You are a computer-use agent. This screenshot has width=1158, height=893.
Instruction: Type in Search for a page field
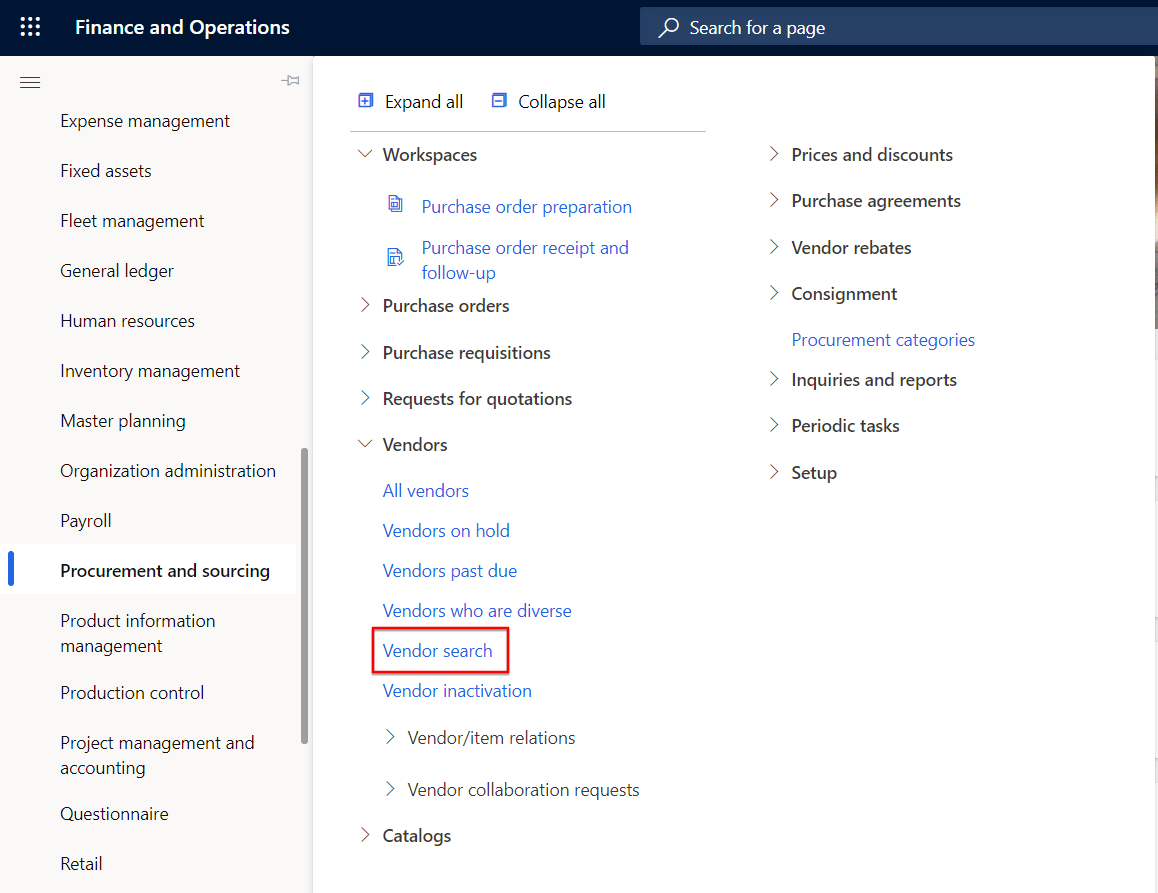[x=899, y=27]
